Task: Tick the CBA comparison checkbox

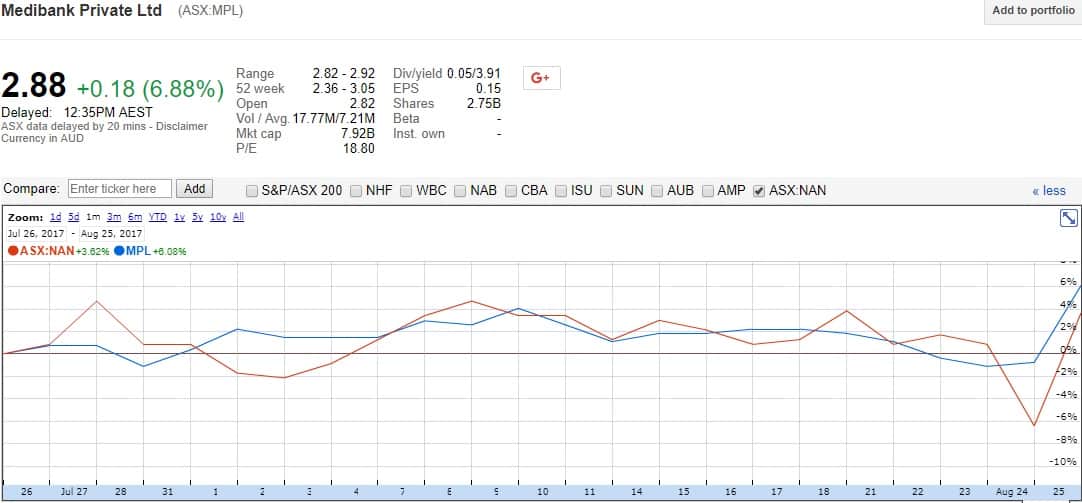Action: coord(511,190)
